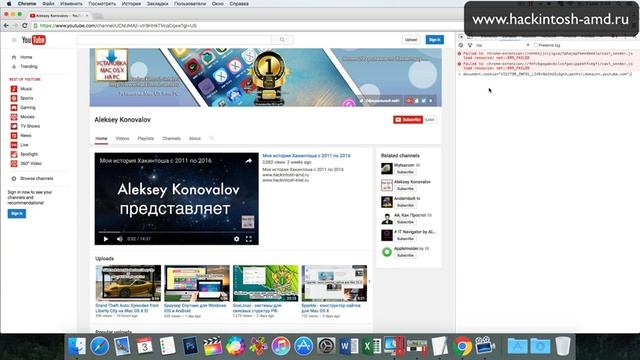Screen dimensions: 640x360
Task: Open the Live category in sidebar
Action: (24, 145)
